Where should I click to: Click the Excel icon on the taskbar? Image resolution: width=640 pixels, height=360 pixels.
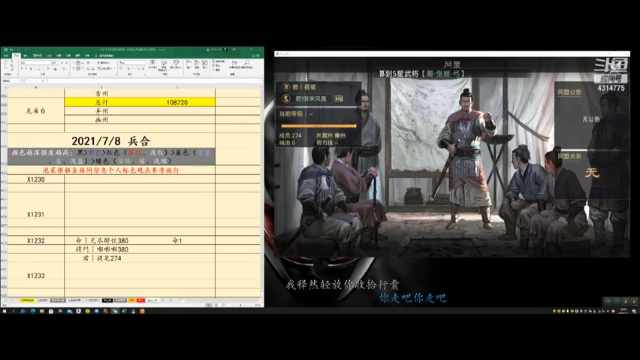point(124,311)
